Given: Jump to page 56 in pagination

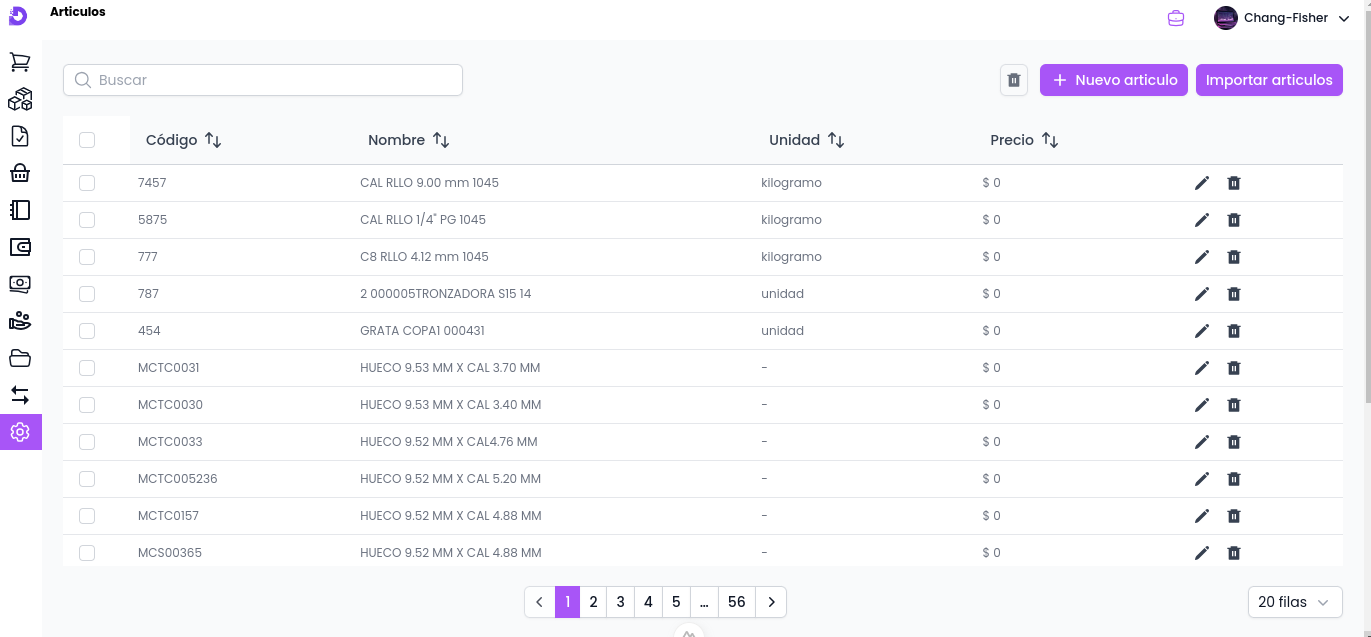Looking at the screenshot, I should [x=737, y=602].
